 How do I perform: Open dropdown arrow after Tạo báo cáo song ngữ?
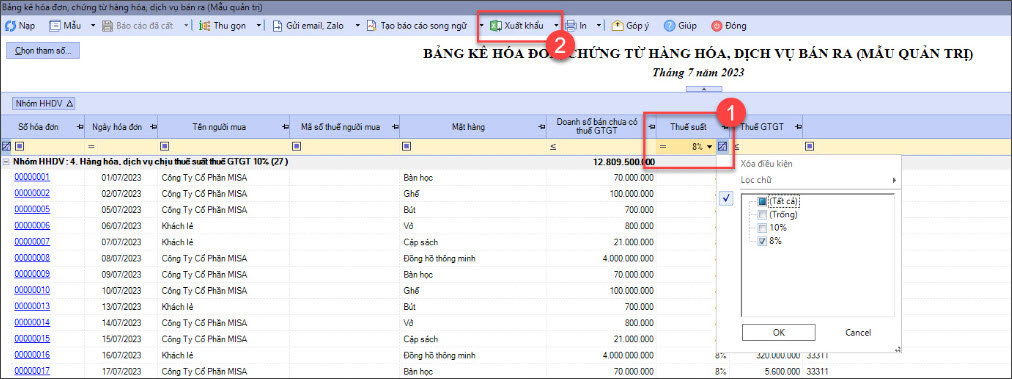(x=480, y=26)
